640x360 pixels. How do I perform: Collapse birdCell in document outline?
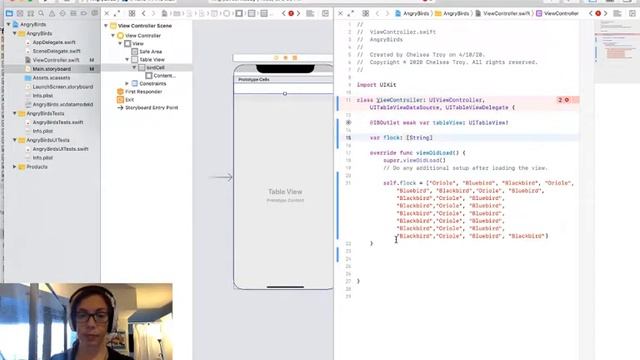click(x=134, y=67)
